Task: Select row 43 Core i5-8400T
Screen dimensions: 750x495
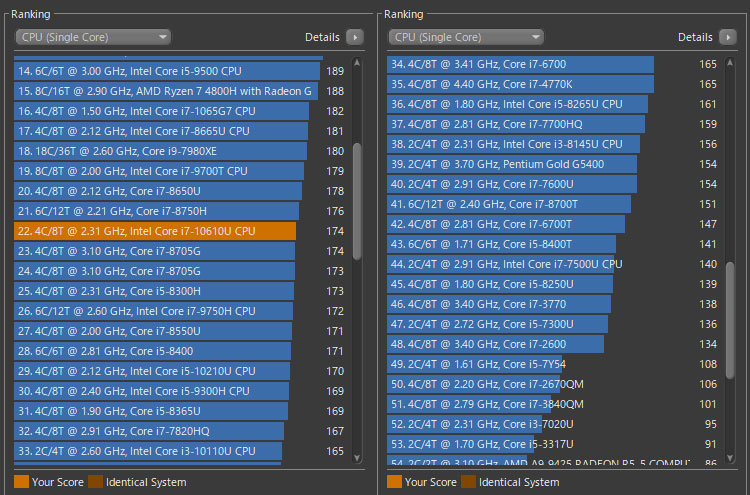Action: click(552, 244)
